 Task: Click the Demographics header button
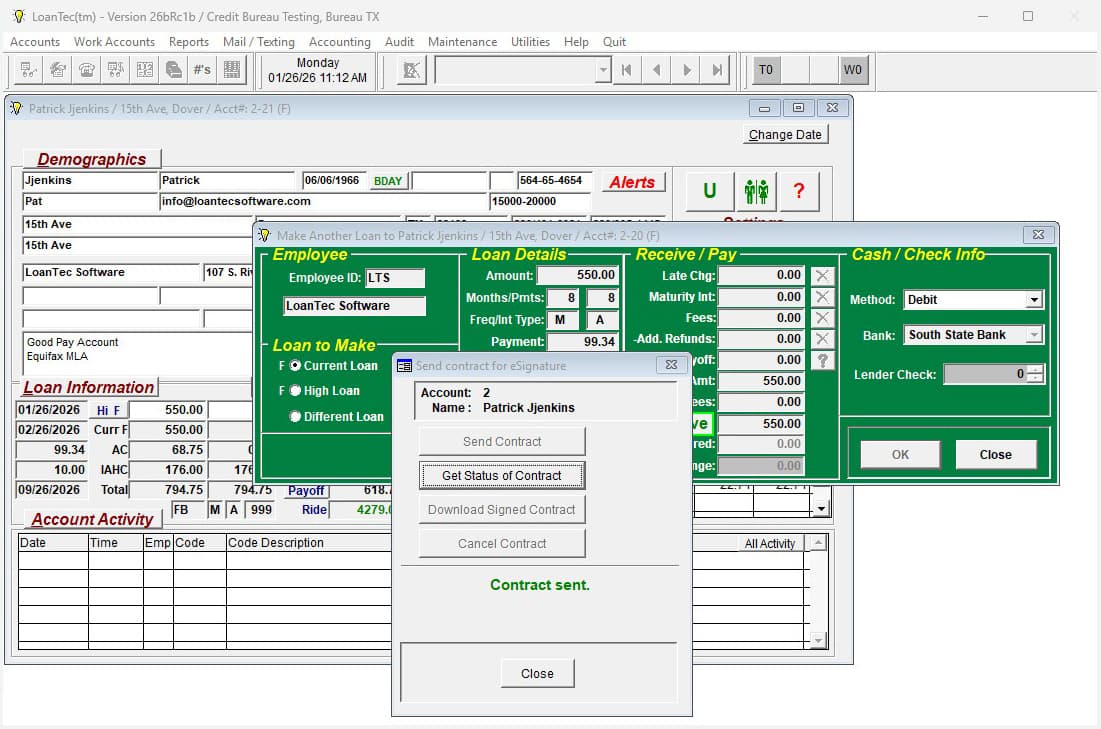pyautogui.click(x=92, y=159)
